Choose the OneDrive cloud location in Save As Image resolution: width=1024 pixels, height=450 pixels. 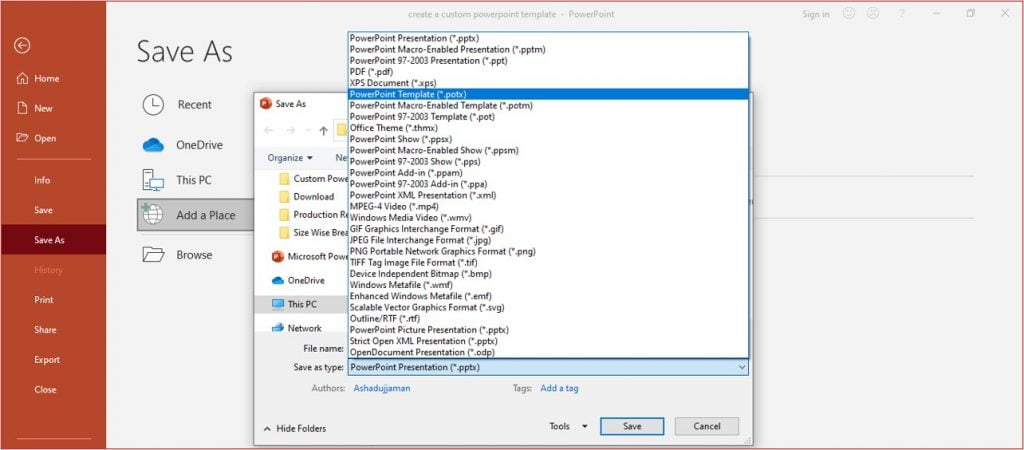point(182,145)
